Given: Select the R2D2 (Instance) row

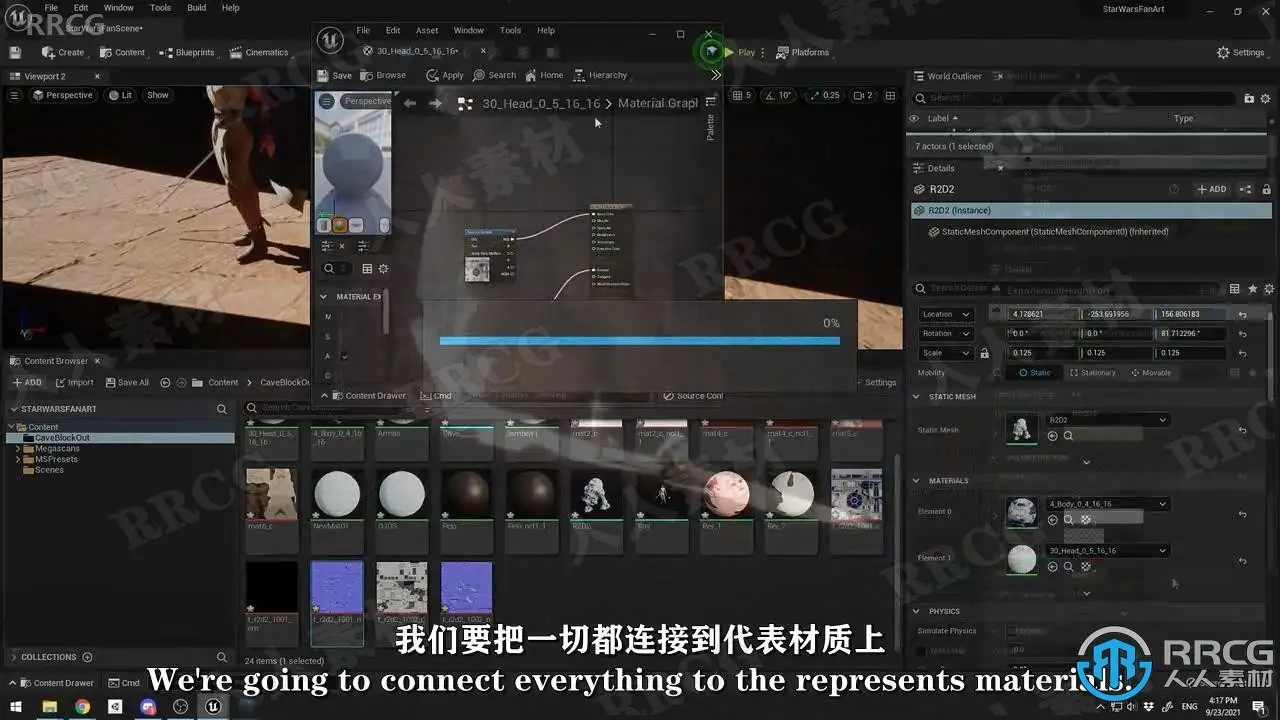Looking at the screenshot, I should [x=1091, y=210].
